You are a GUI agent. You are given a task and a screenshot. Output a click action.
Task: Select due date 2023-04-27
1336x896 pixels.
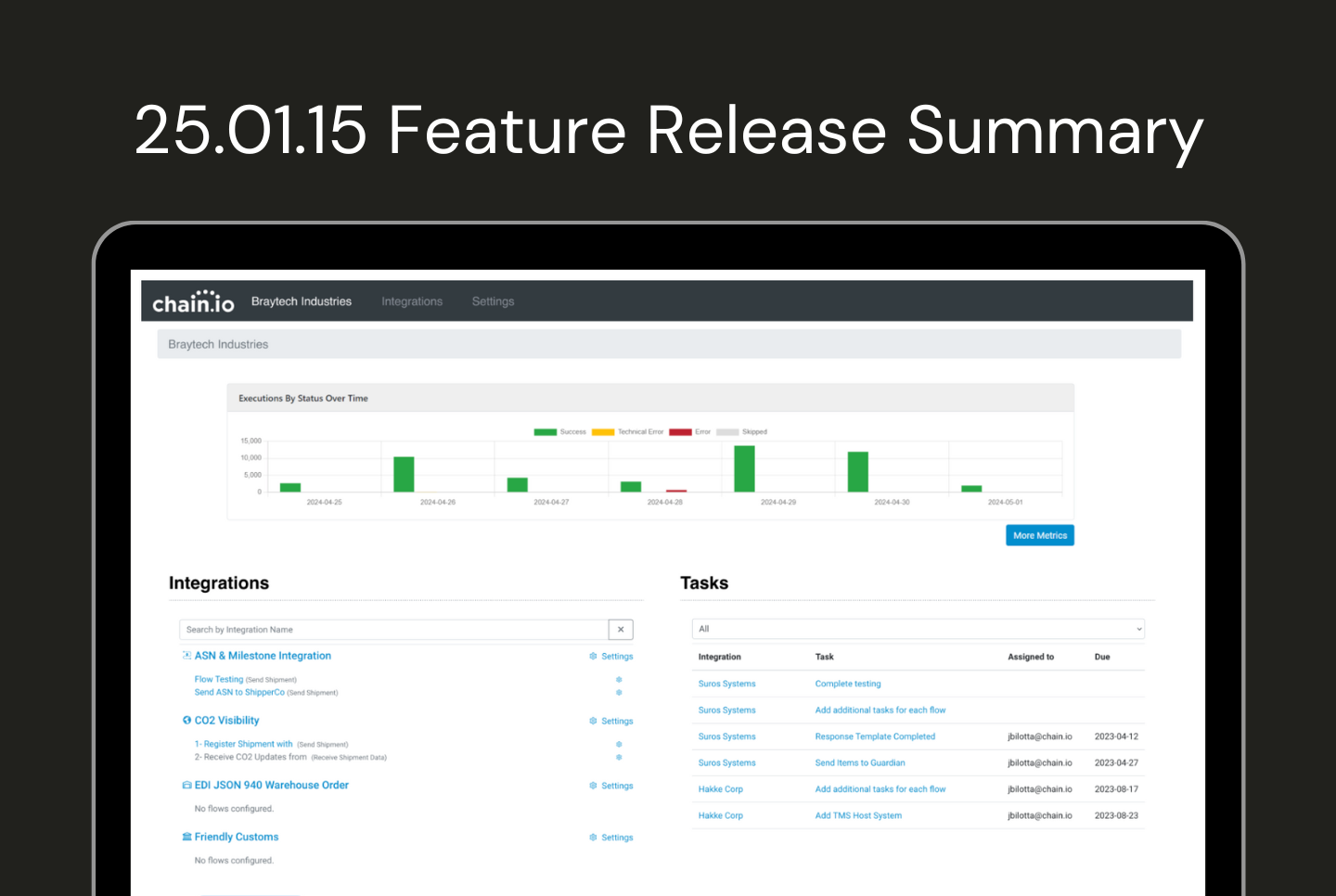(1116, 763)
